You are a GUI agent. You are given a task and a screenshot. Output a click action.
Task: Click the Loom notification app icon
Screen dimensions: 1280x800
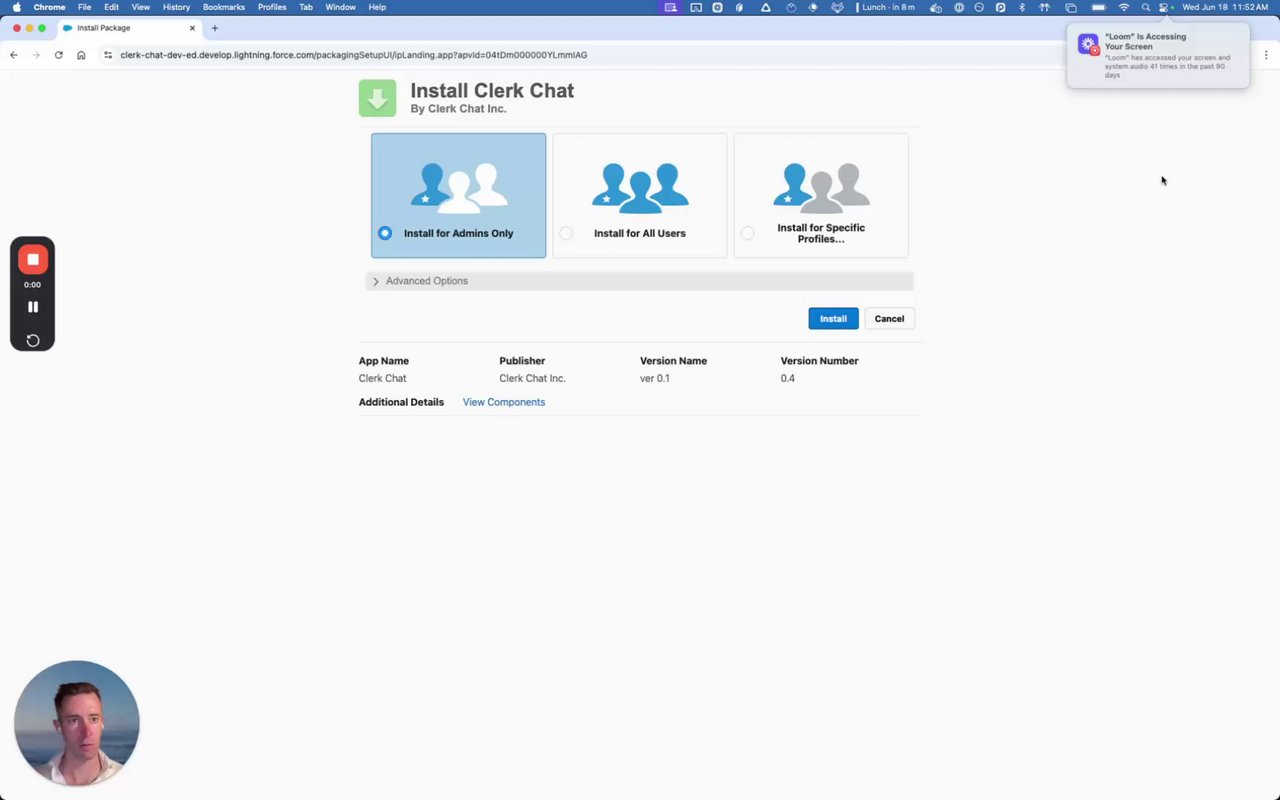point(1088,45)
